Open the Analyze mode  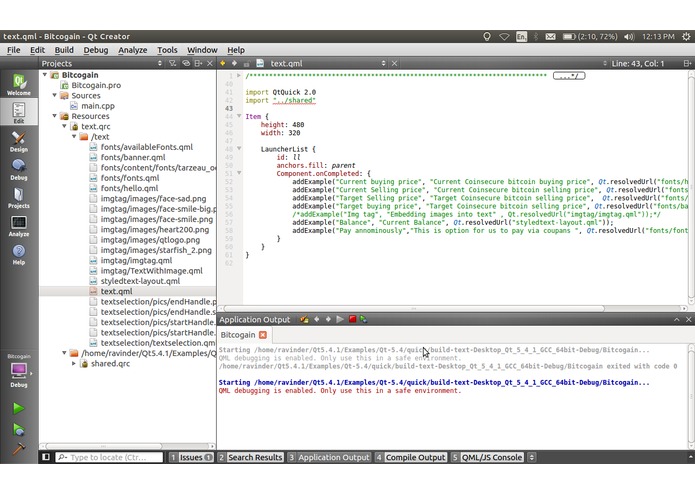tap(19, 226)
